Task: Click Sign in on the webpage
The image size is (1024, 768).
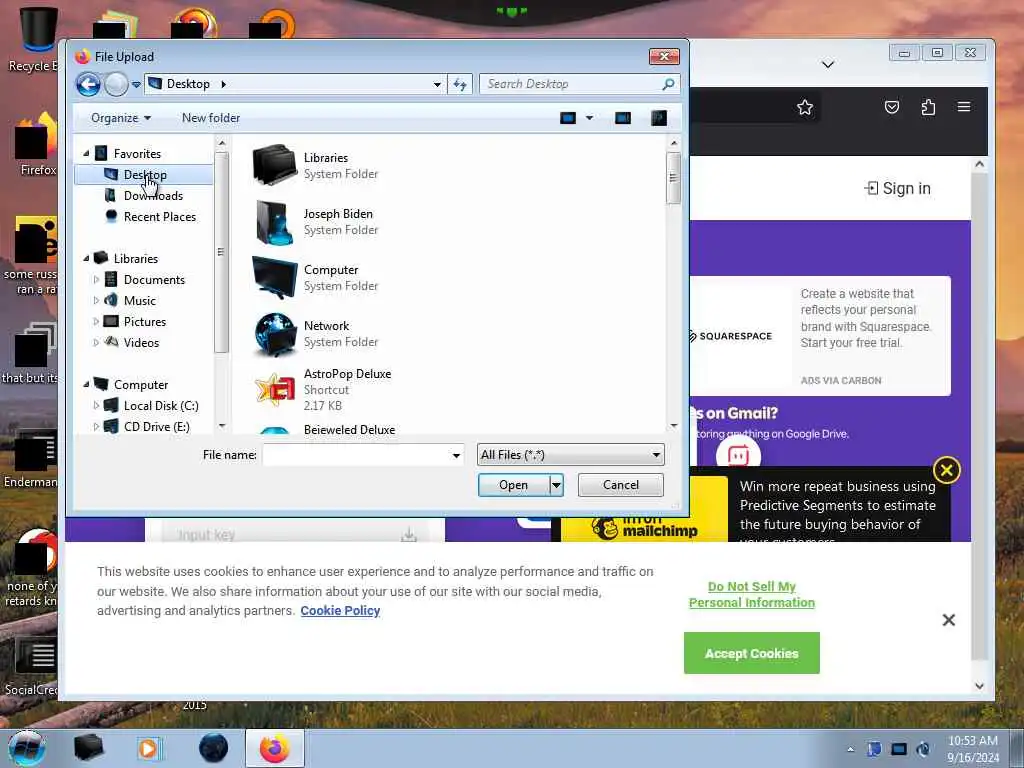Action: 897,188
